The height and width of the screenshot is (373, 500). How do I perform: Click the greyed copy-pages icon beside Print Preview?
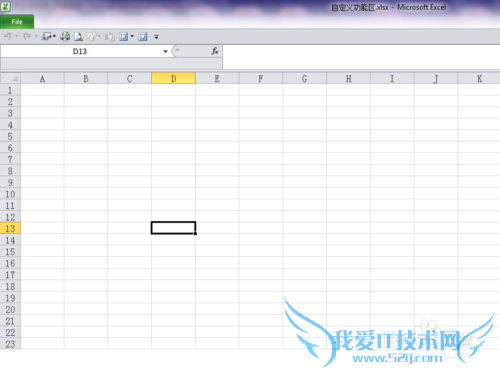[x=92, y=37]
